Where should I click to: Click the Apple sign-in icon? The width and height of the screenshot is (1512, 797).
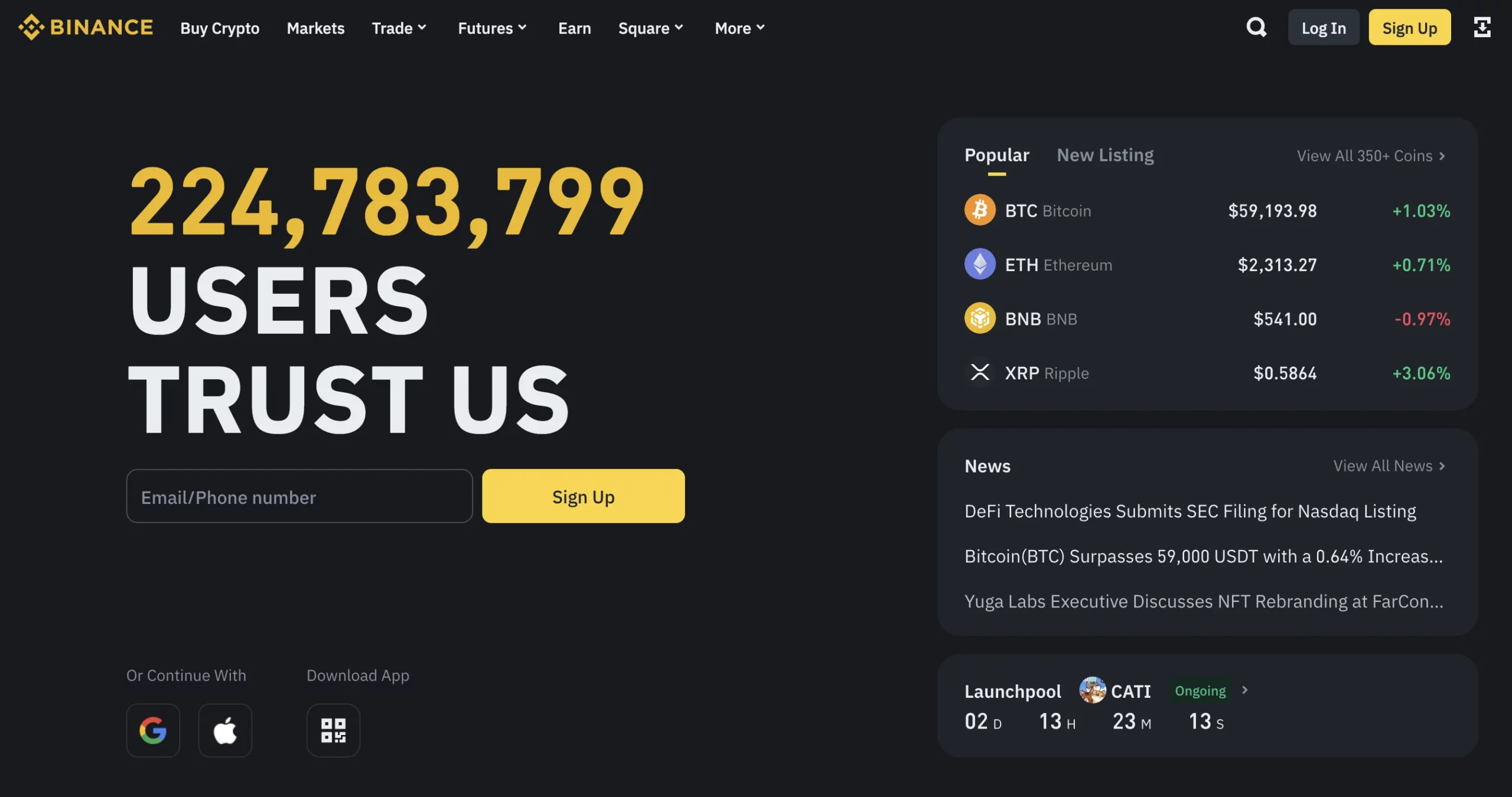coord(225,730)
